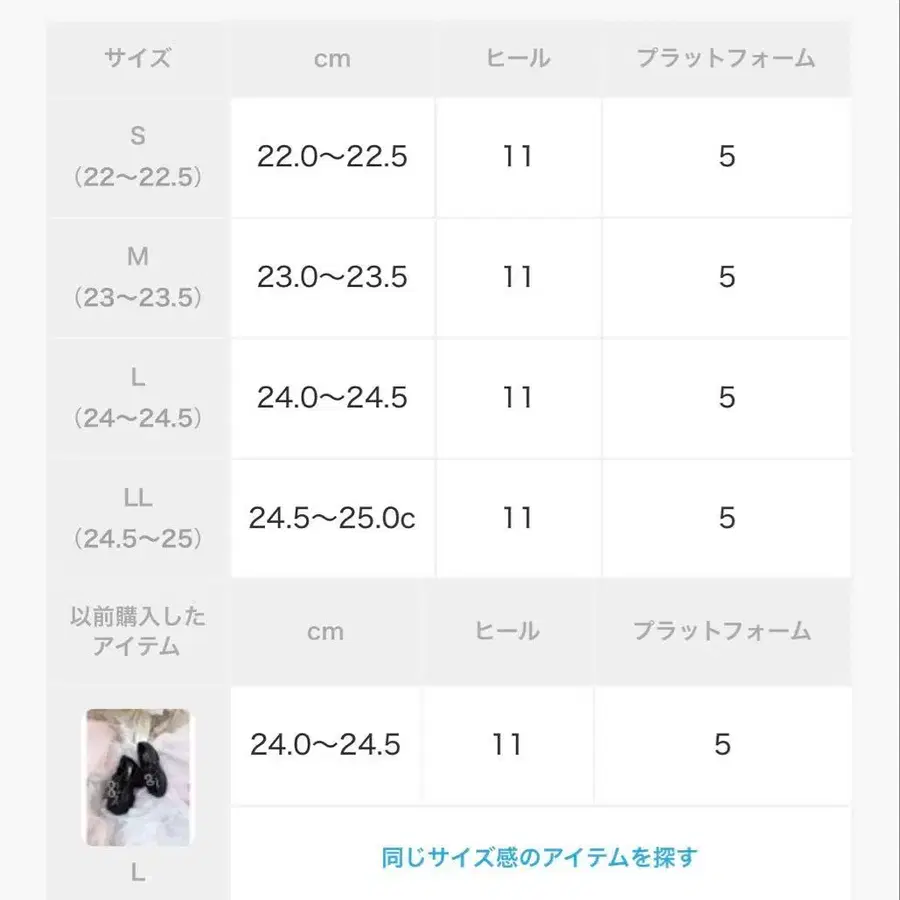Select the LL (24.5〜25) size row
900x900 pixels.
pos(138,518)
